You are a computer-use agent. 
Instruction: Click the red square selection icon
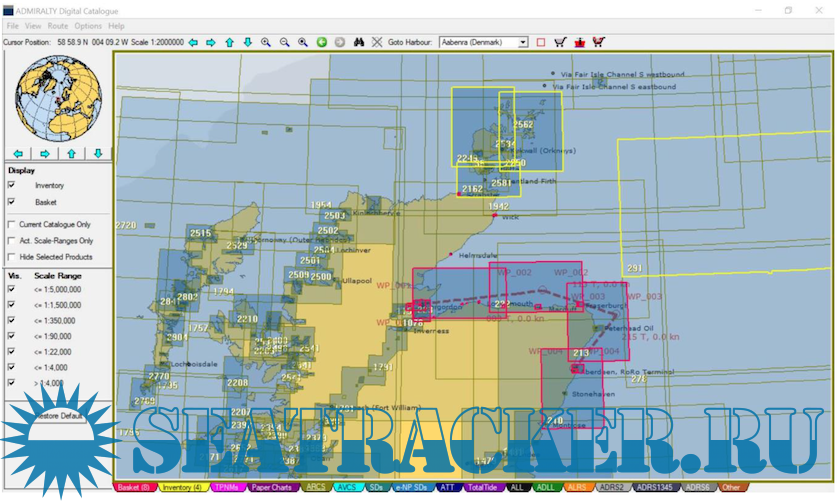coord(541,43)
